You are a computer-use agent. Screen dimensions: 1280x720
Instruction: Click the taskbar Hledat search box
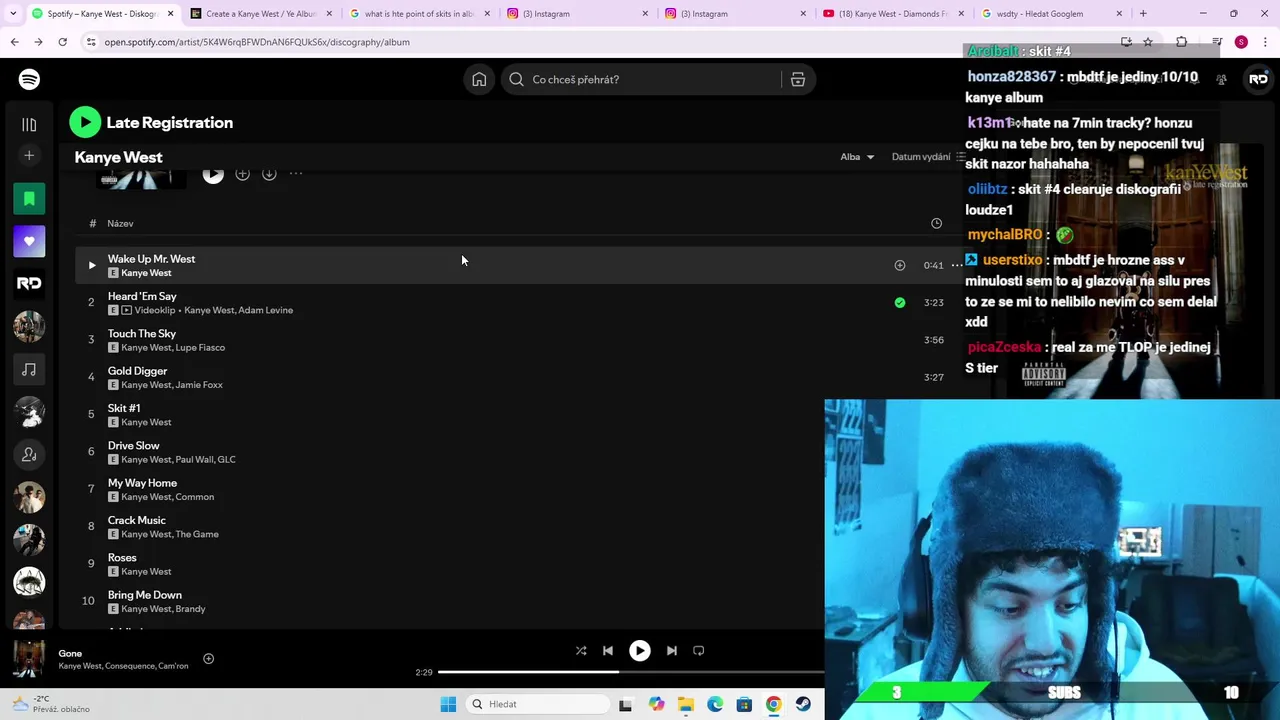click(538, 704)
